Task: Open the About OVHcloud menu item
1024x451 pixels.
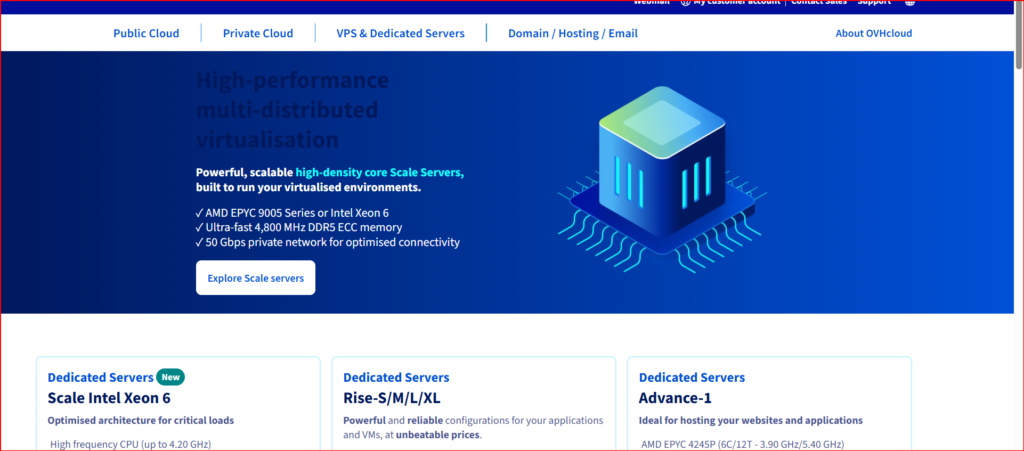Action: [873, 33]
